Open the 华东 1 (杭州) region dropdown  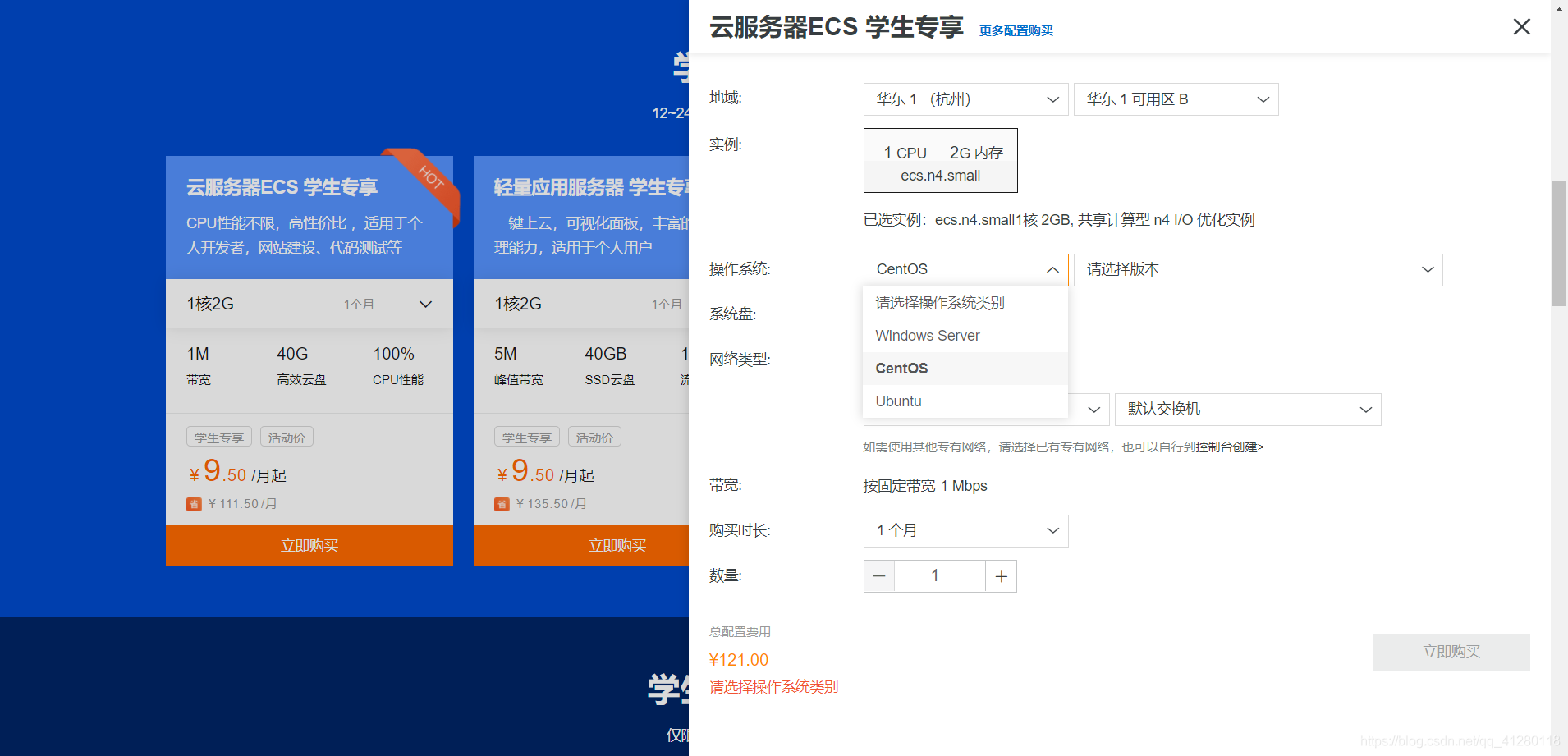[x=965, y=99]
